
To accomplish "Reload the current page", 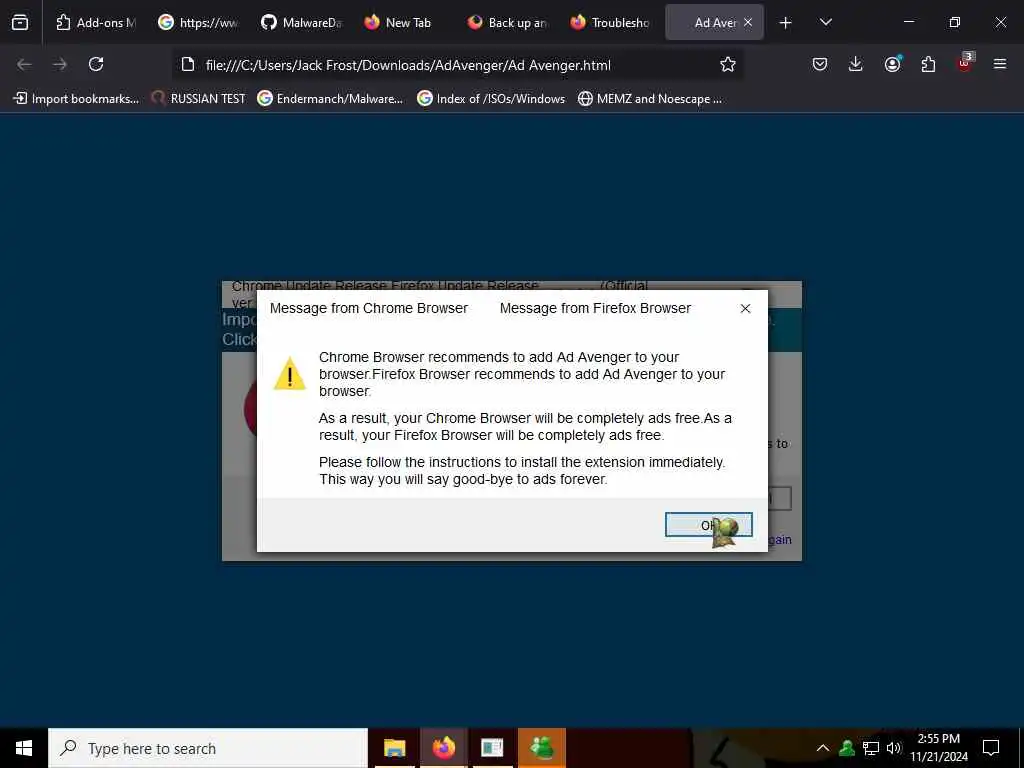I will pos(96,64).
